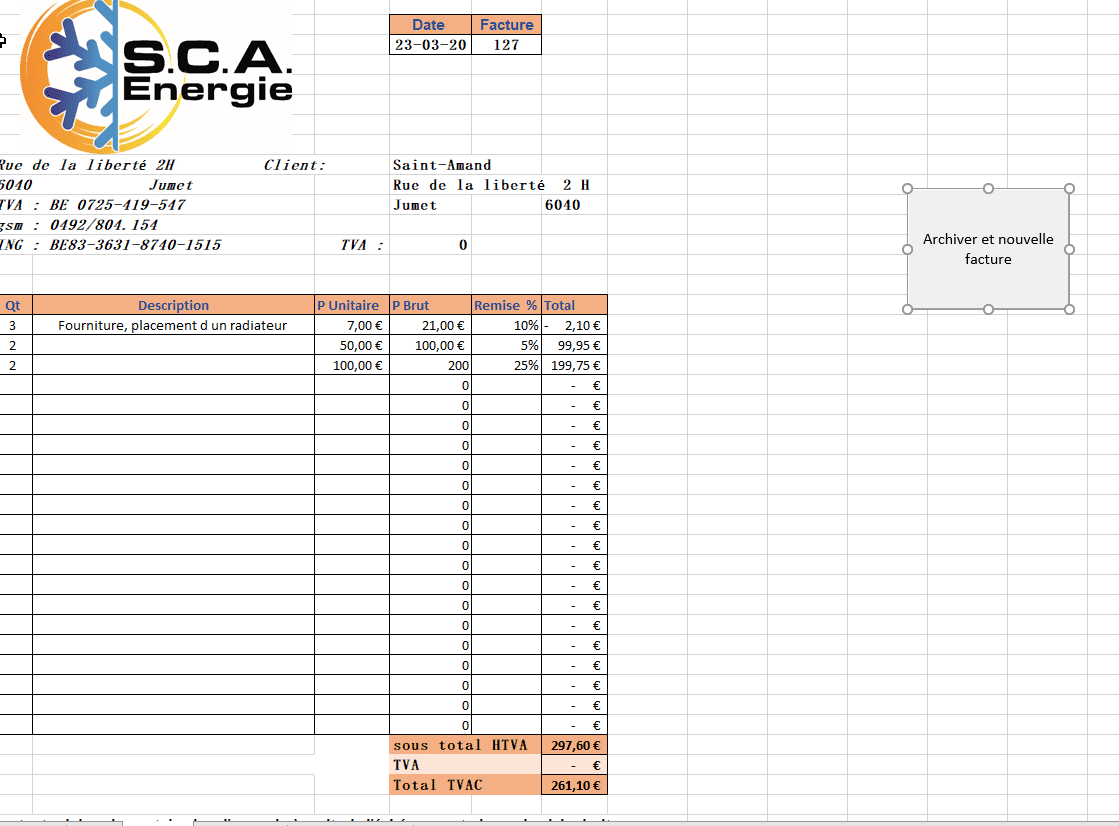The width and height of the screenshot is (1119, 826).
Task: Select the unit price cell 50,00 €
Action: (352, 345)
